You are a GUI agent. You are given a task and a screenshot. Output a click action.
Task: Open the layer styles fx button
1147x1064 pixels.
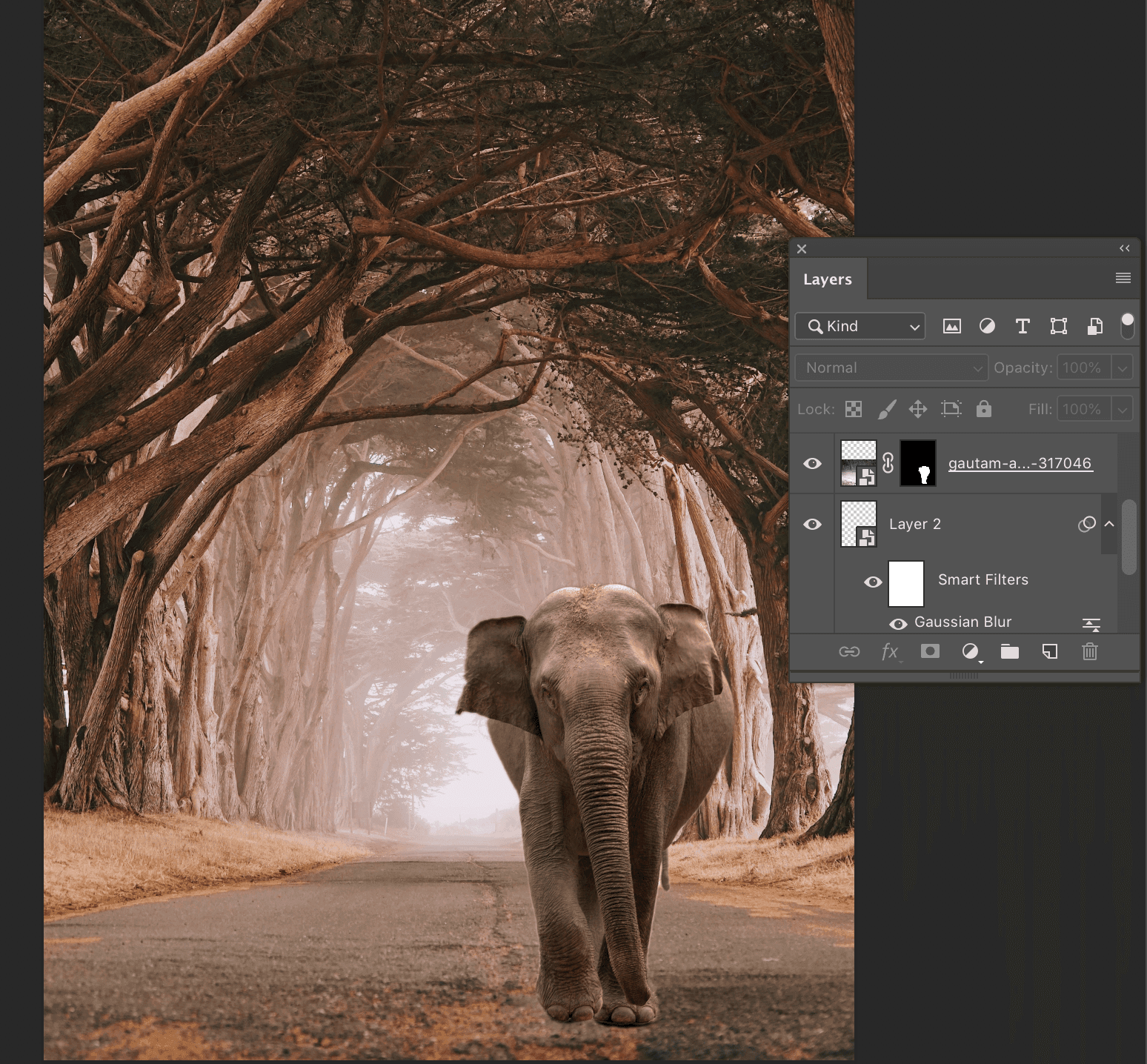point(890,651)
